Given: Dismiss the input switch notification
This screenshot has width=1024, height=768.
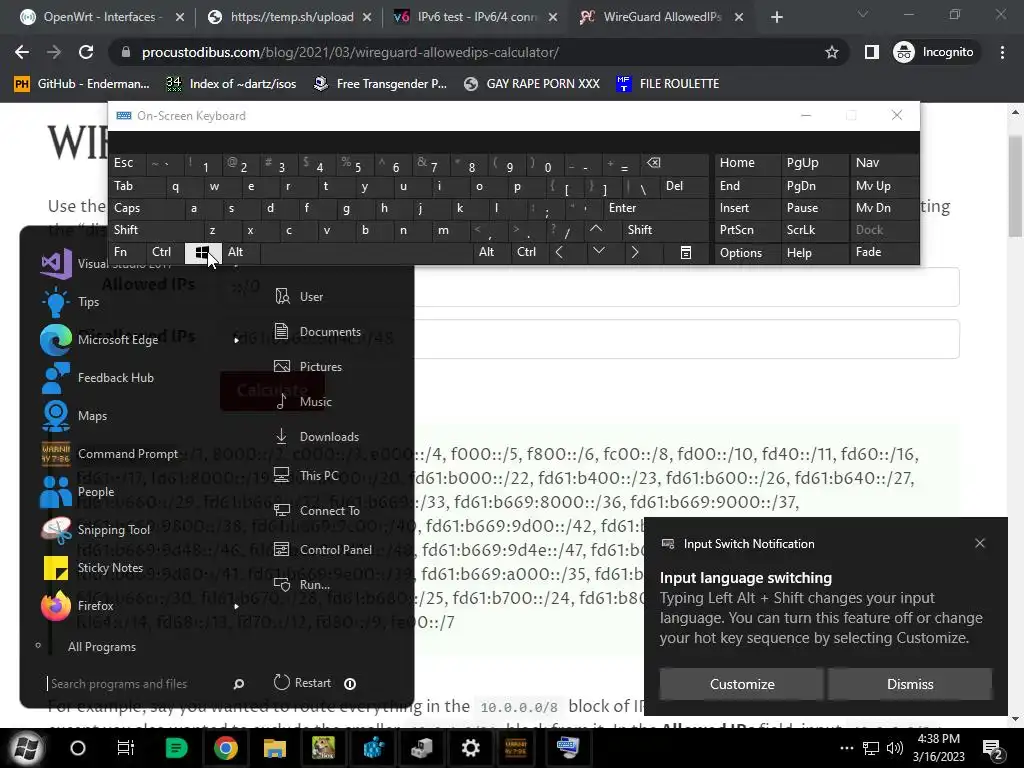Looking at the screenshot, I should pos(910,684).
